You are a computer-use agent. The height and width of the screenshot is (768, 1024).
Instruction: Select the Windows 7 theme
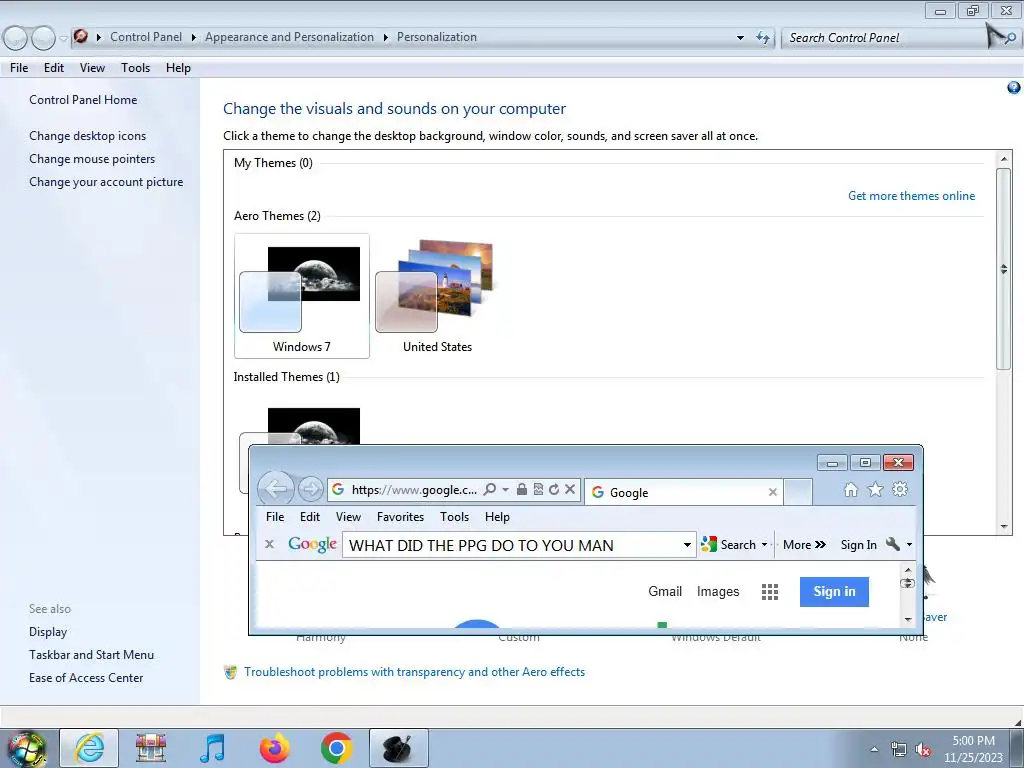coord(302,296)
